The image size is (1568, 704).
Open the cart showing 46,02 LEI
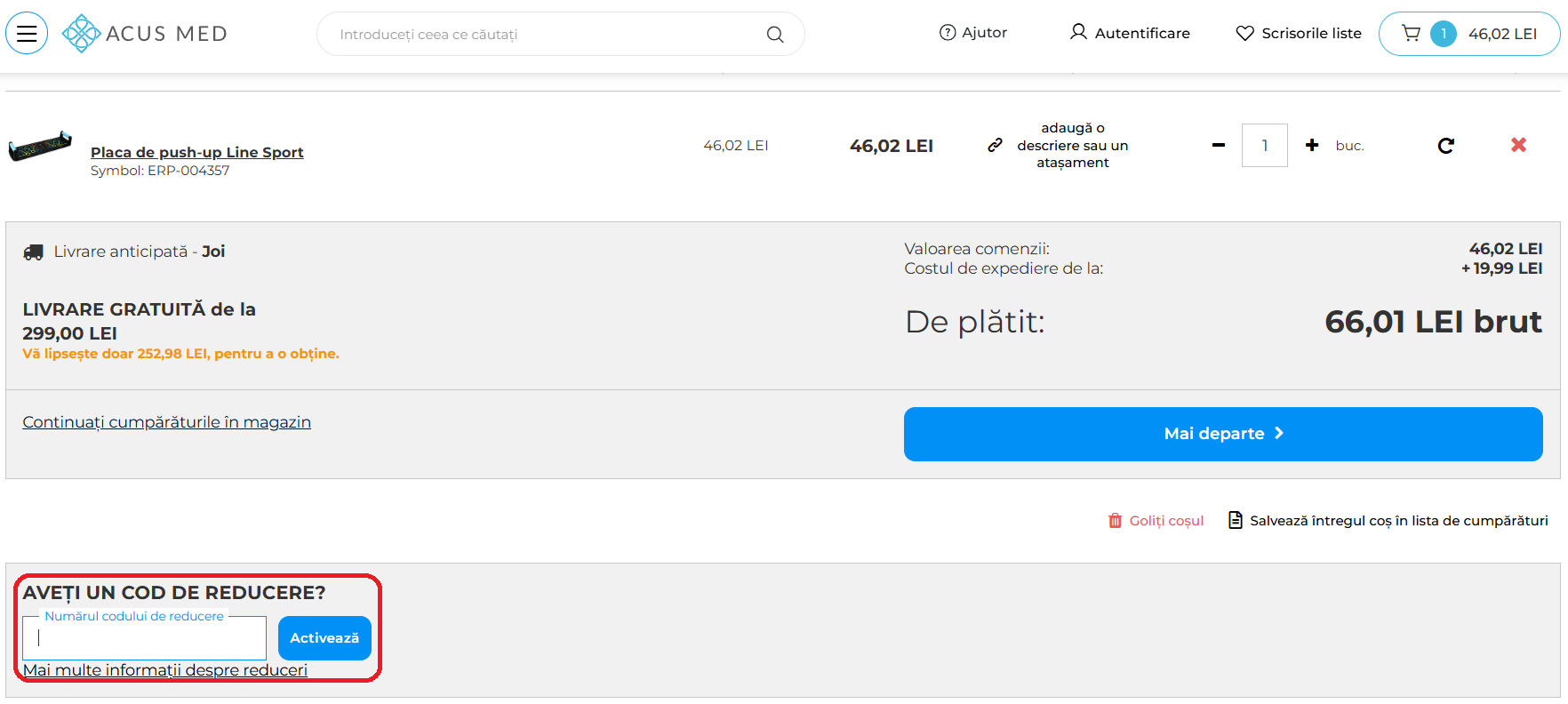point(1469,34)
